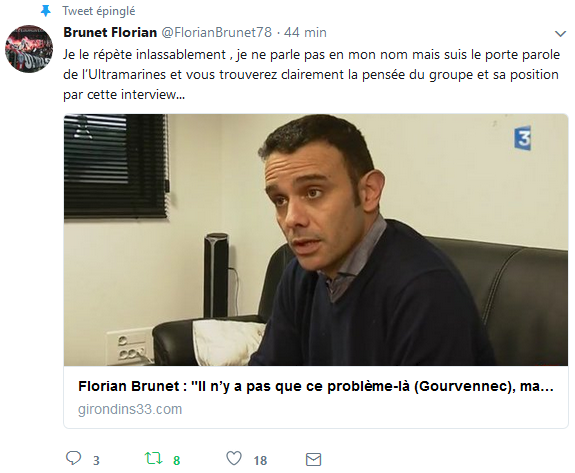Click the reply speech bubble icon

(73, 458)
